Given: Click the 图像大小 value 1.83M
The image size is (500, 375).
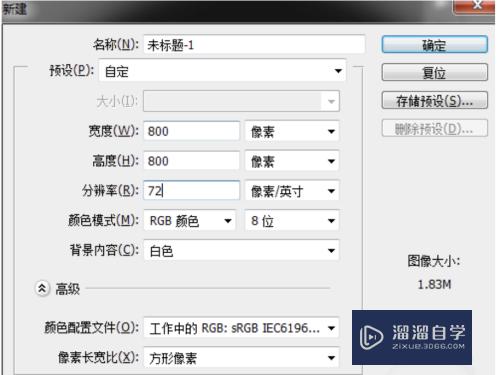Looking at the screenshot, I should [434, 285].
